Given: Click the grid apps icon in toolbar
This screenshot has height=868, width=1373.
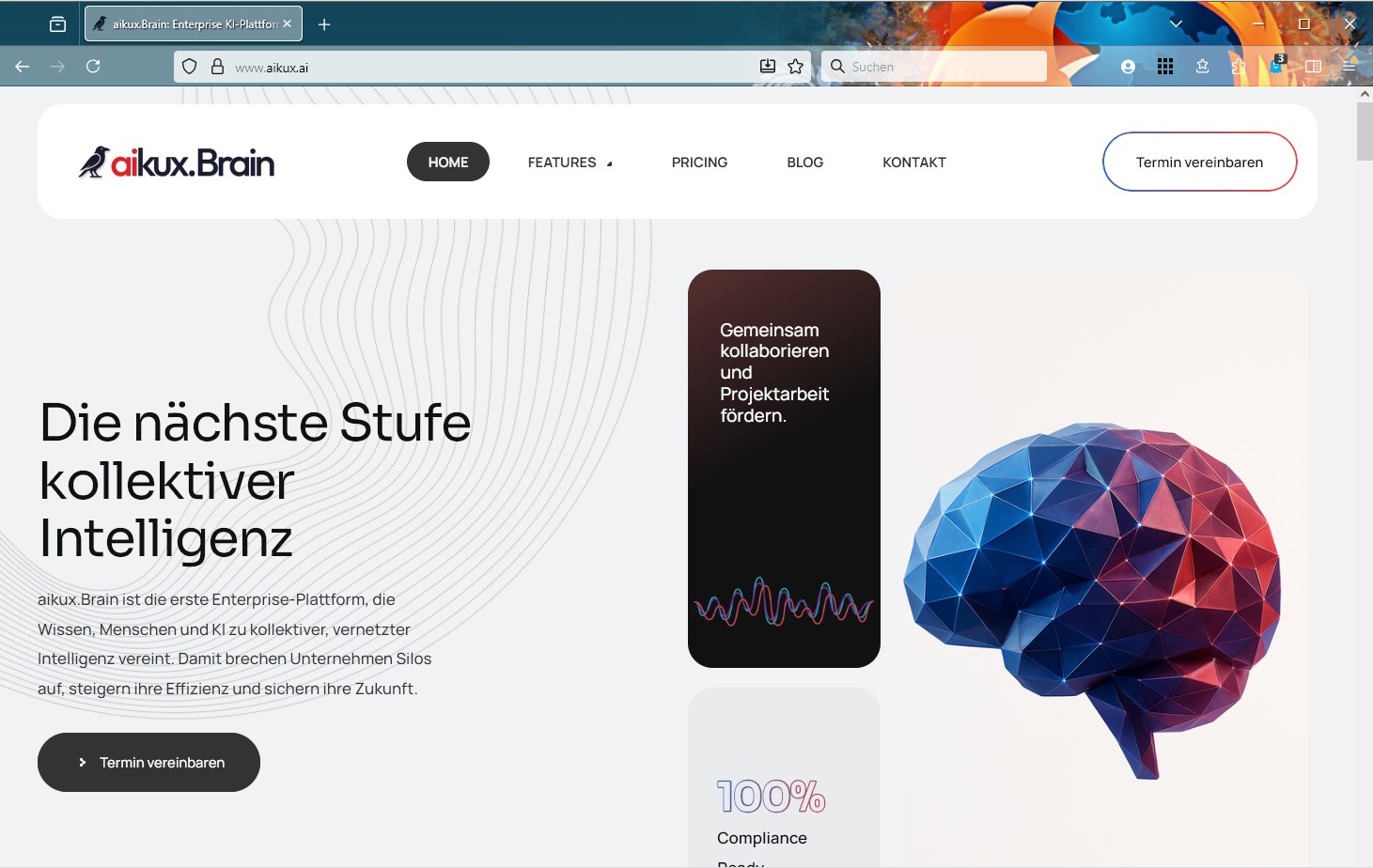Looking at the screenshot, I should 1165,66.
